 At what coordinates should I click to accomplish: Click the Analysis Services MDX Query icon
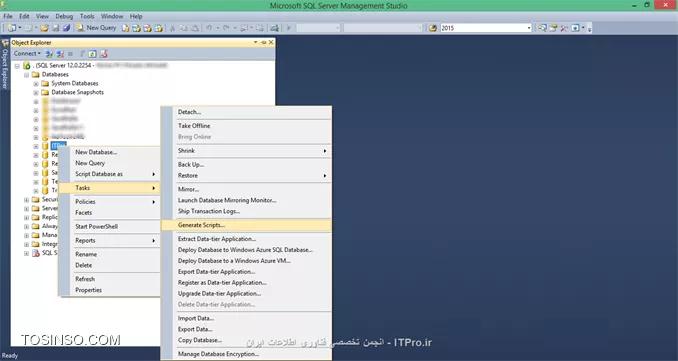coord(136,28)
